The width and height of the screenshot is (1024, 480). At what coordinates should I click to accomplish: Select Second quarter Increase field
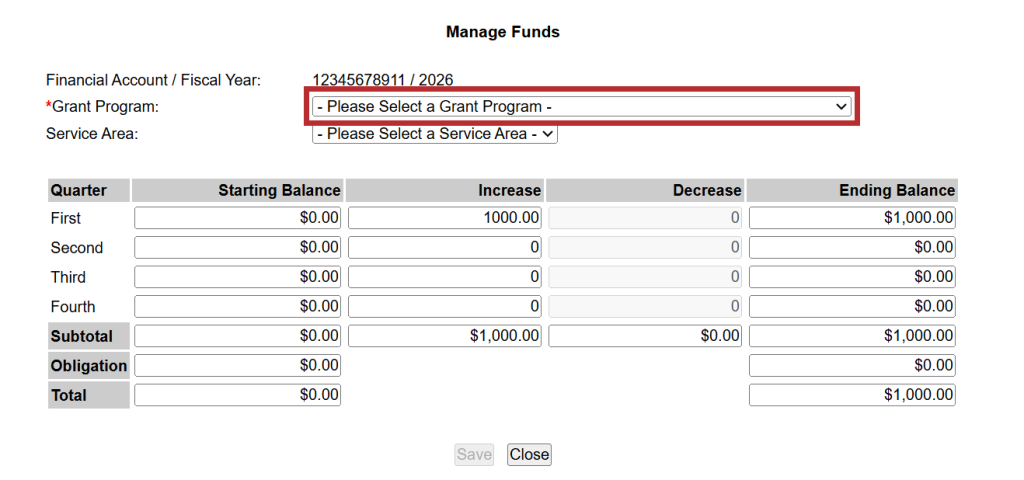445,247
